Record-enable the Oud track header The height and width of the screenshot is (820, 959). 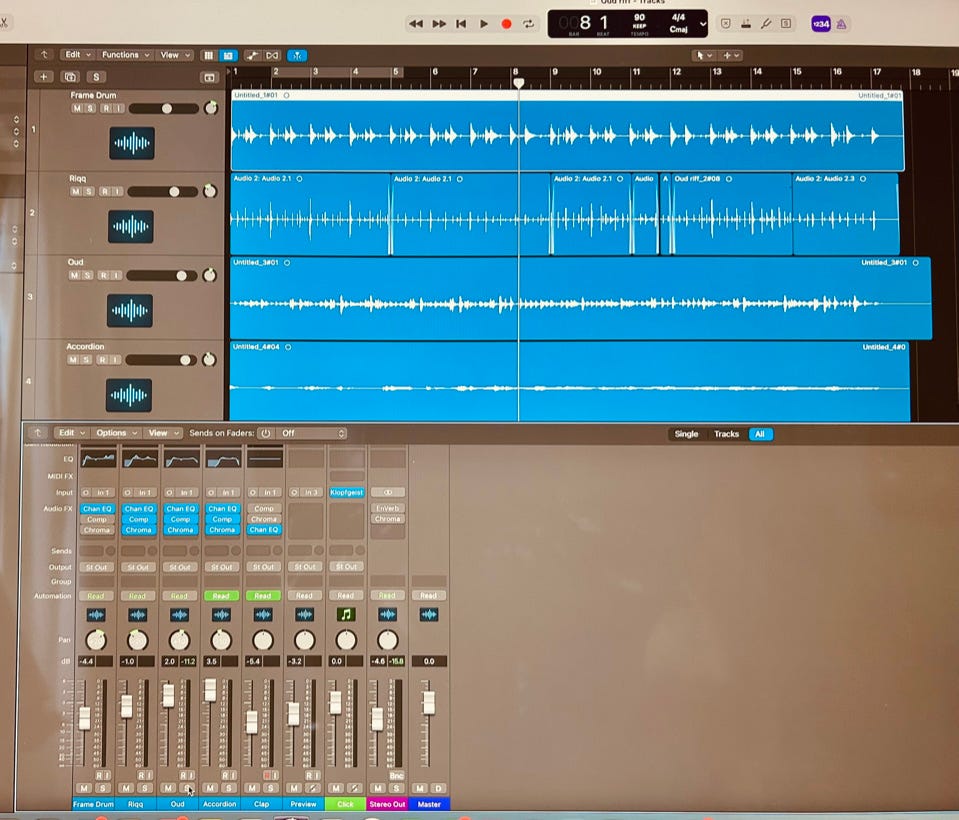(104, 275)
